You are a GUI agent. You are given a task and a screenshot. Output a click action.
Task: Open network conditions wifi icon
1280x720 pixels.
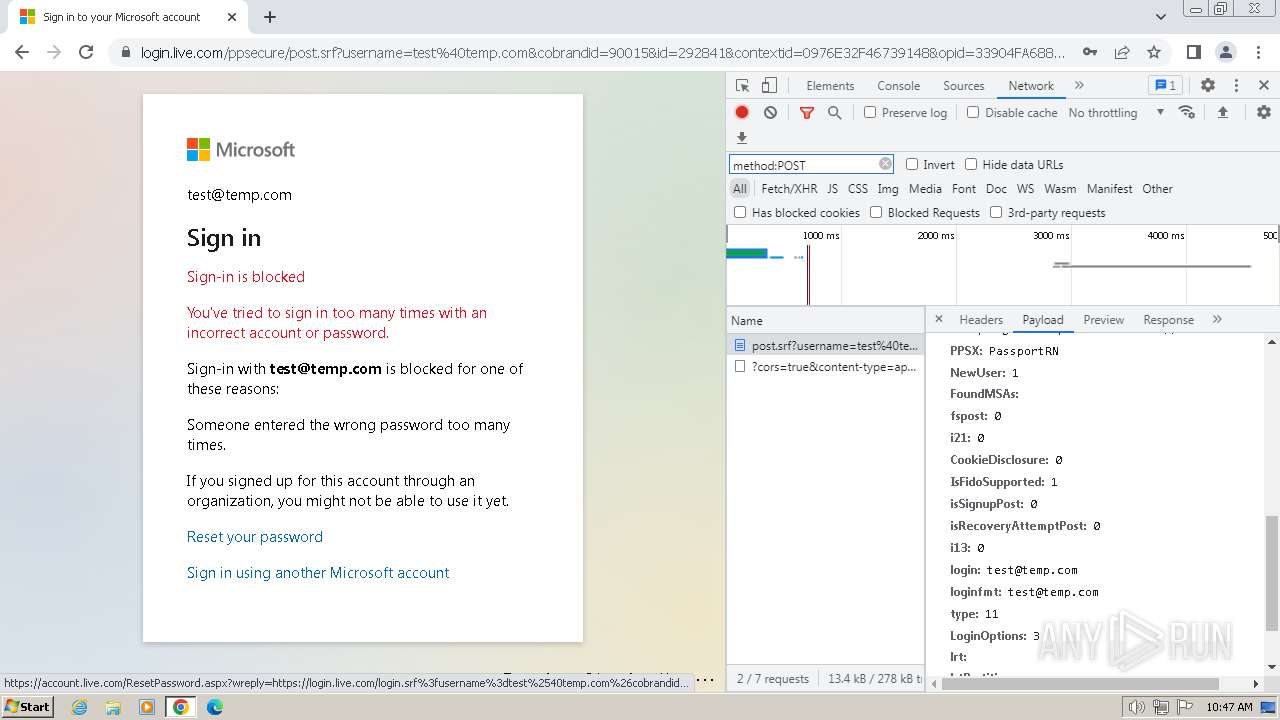1187,112
